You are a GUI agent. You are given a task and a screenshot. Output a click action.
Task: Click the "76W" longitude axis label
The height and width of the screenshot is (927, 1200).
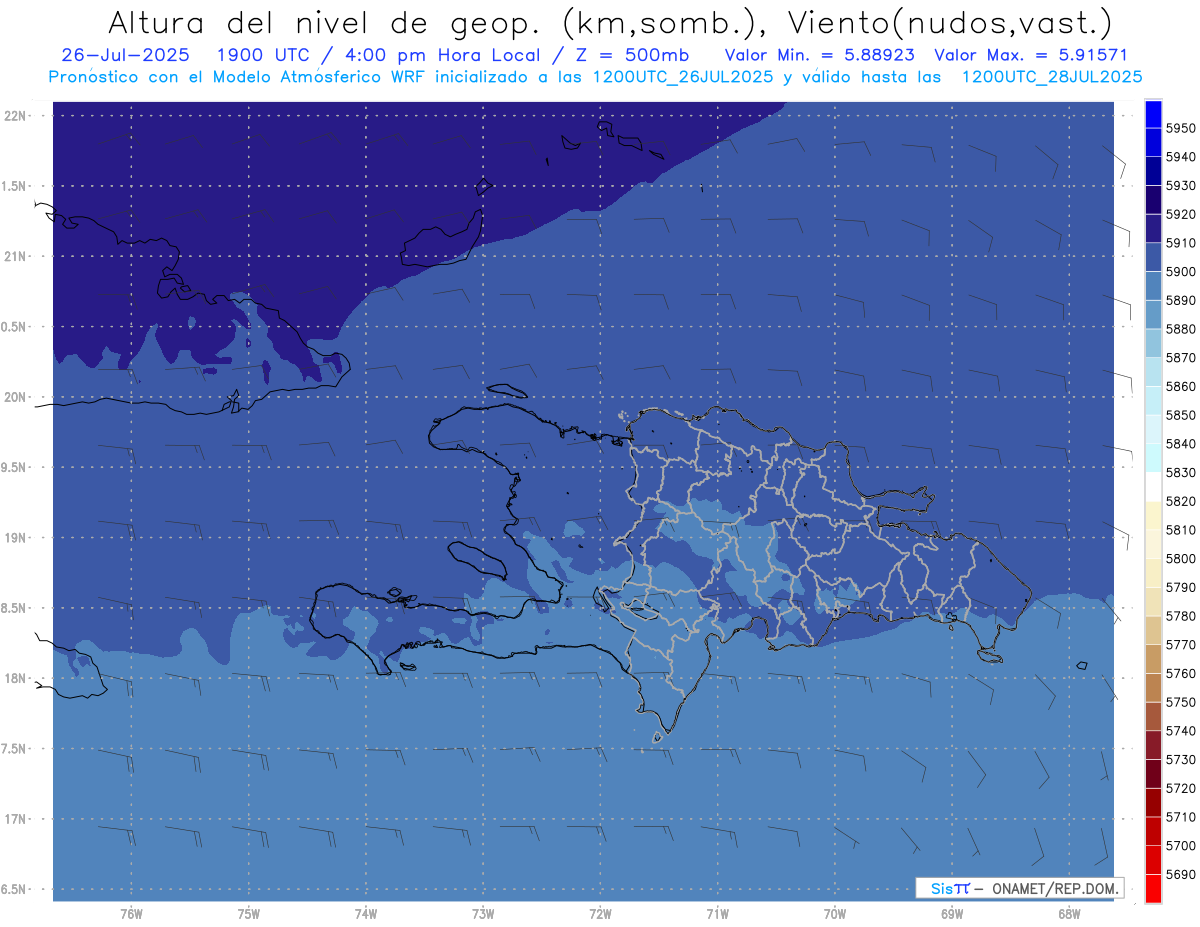[131, 913]
